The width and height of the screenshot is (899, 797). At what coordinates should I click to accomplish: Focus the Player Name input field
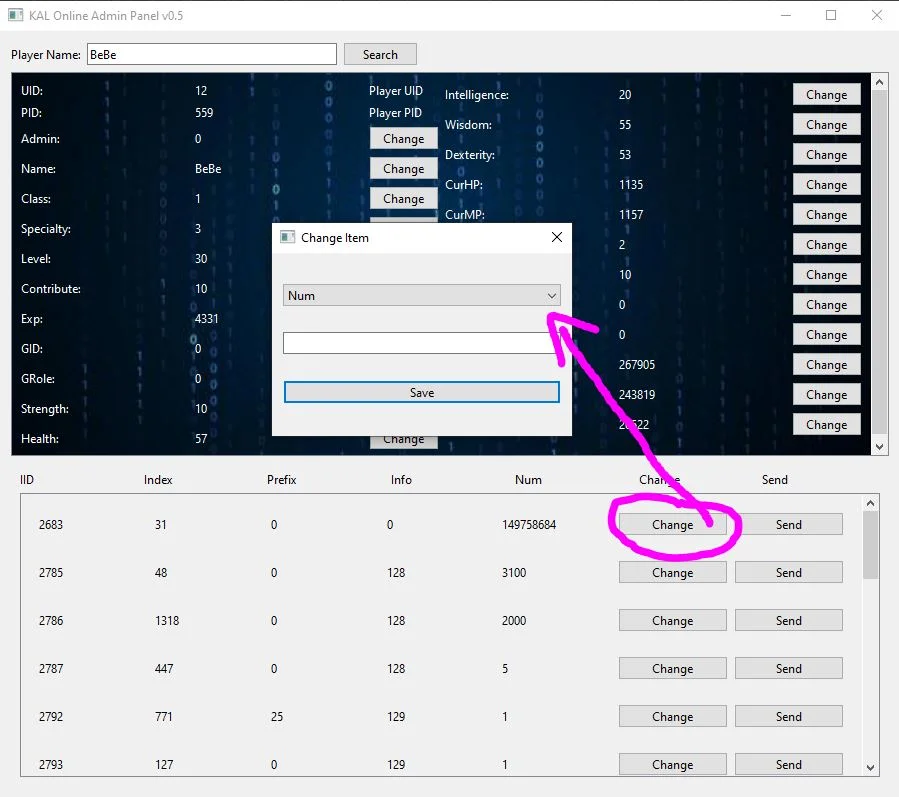[212, 54]
